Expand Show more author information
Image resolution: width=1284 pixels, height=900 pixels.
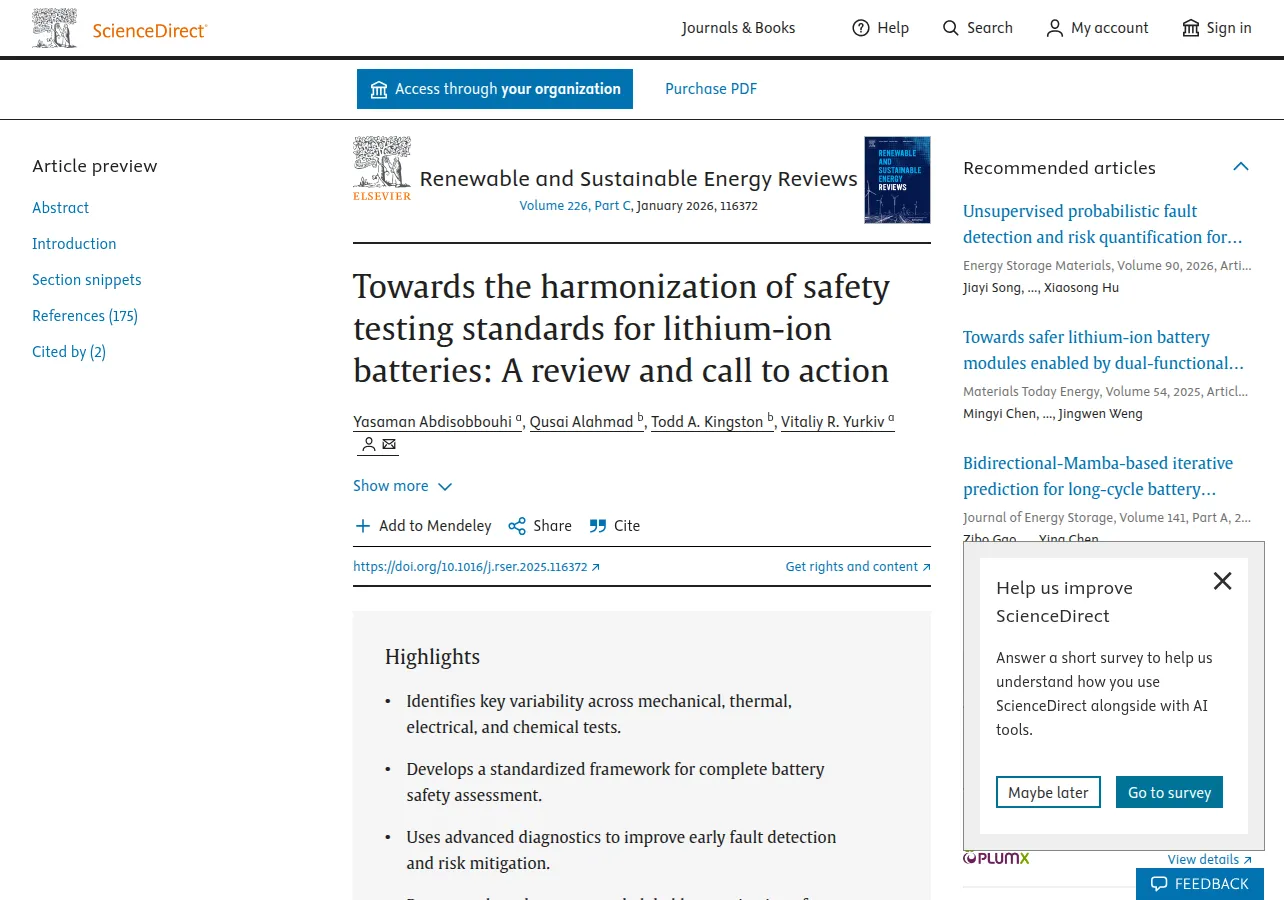pos(403,486)
